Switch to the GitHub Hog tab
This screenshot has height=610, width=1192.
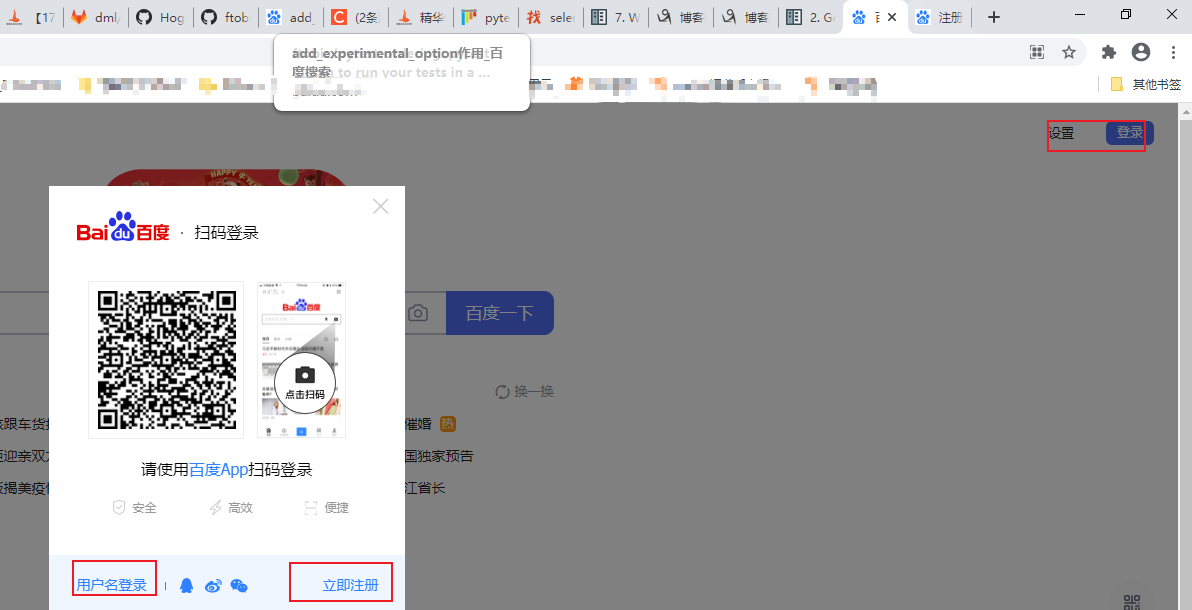pyautogui.click(x=161, y=17)
